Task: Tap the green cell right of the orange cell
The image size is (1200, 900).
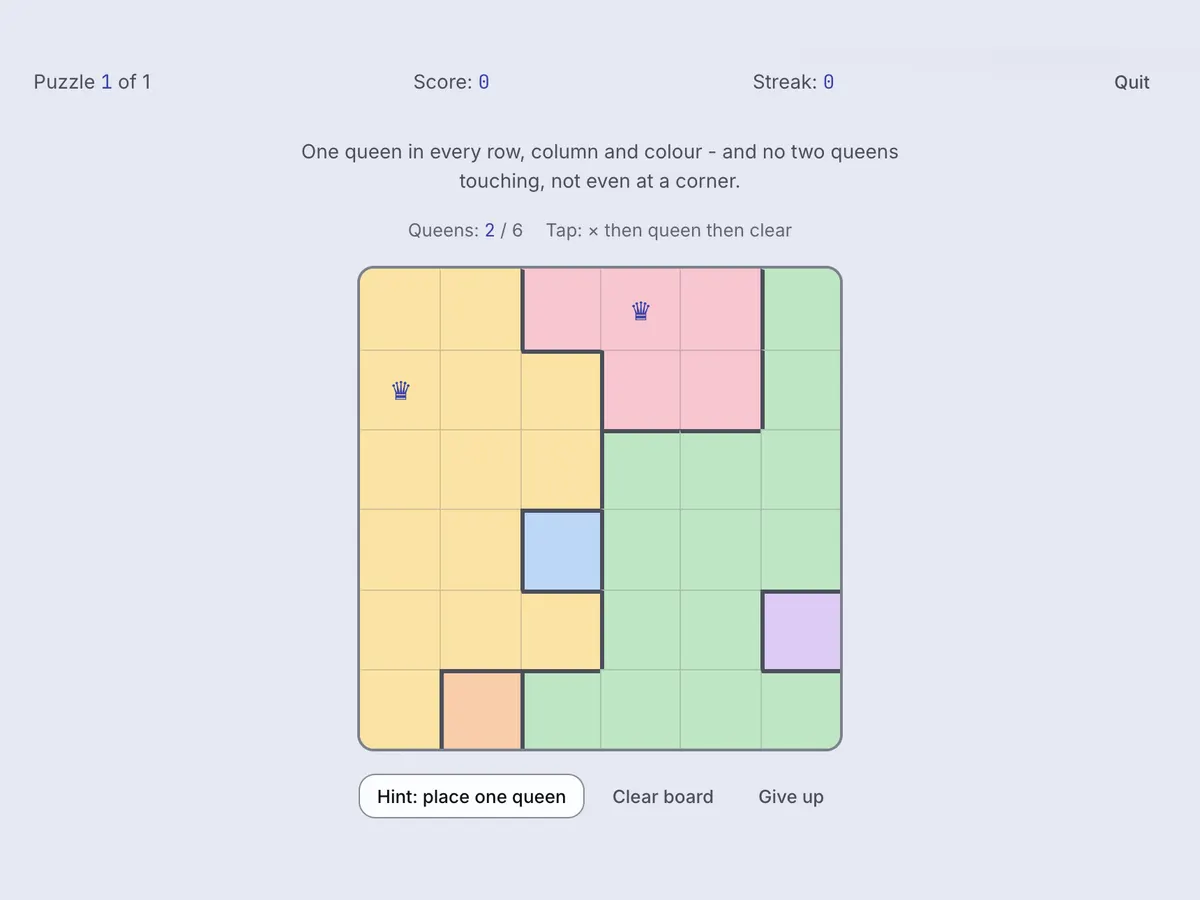Action: (x=561, y=710)
